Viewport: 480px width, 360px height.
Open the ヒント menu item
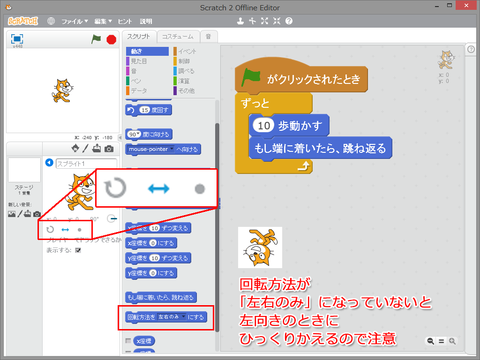point(125,21)
